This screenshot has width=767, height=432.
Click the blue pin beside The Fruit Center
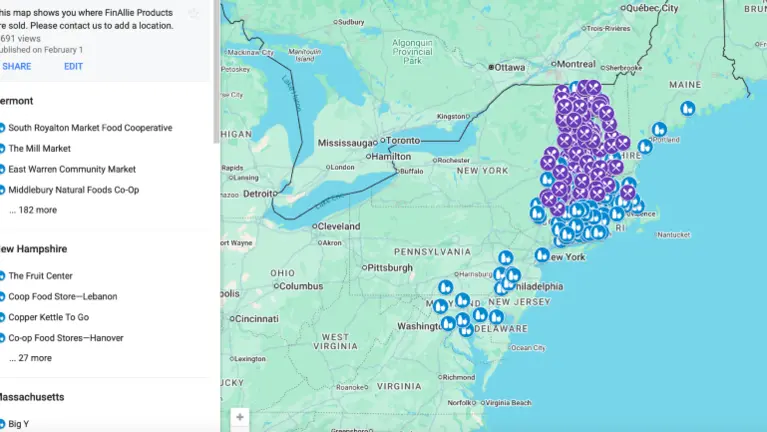coord(2,276)
